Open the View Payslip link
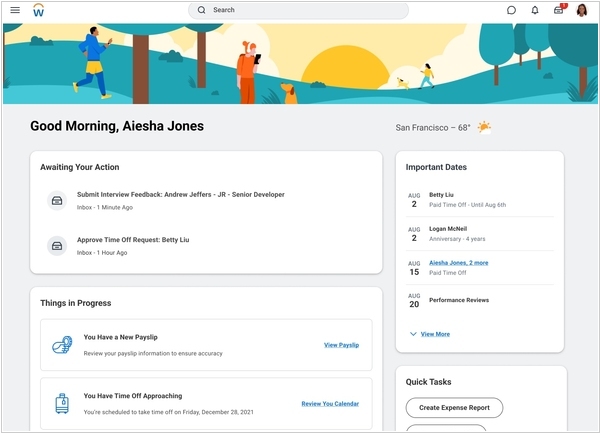 pos(341,345)
